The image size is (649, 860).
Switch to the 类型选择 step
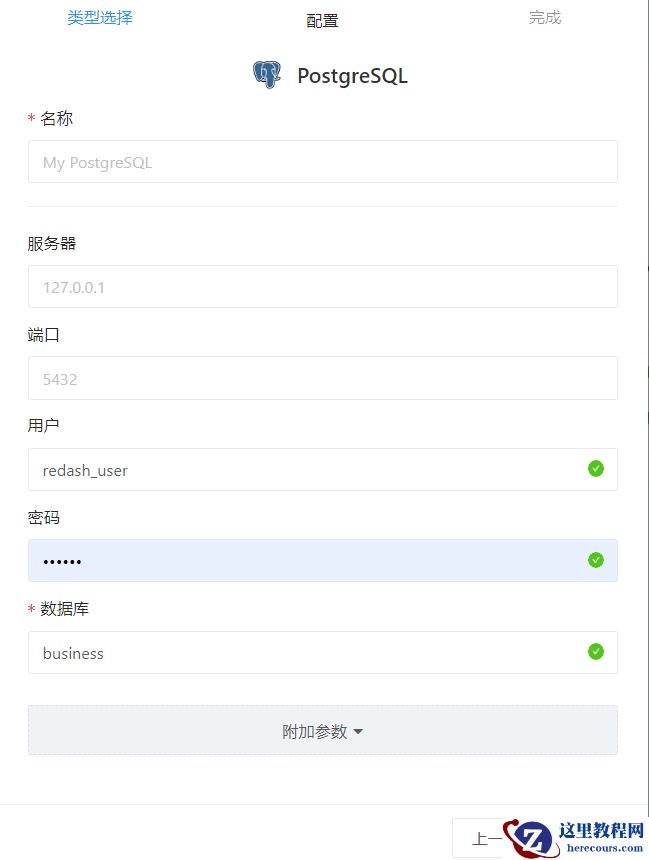click(99, 17)
